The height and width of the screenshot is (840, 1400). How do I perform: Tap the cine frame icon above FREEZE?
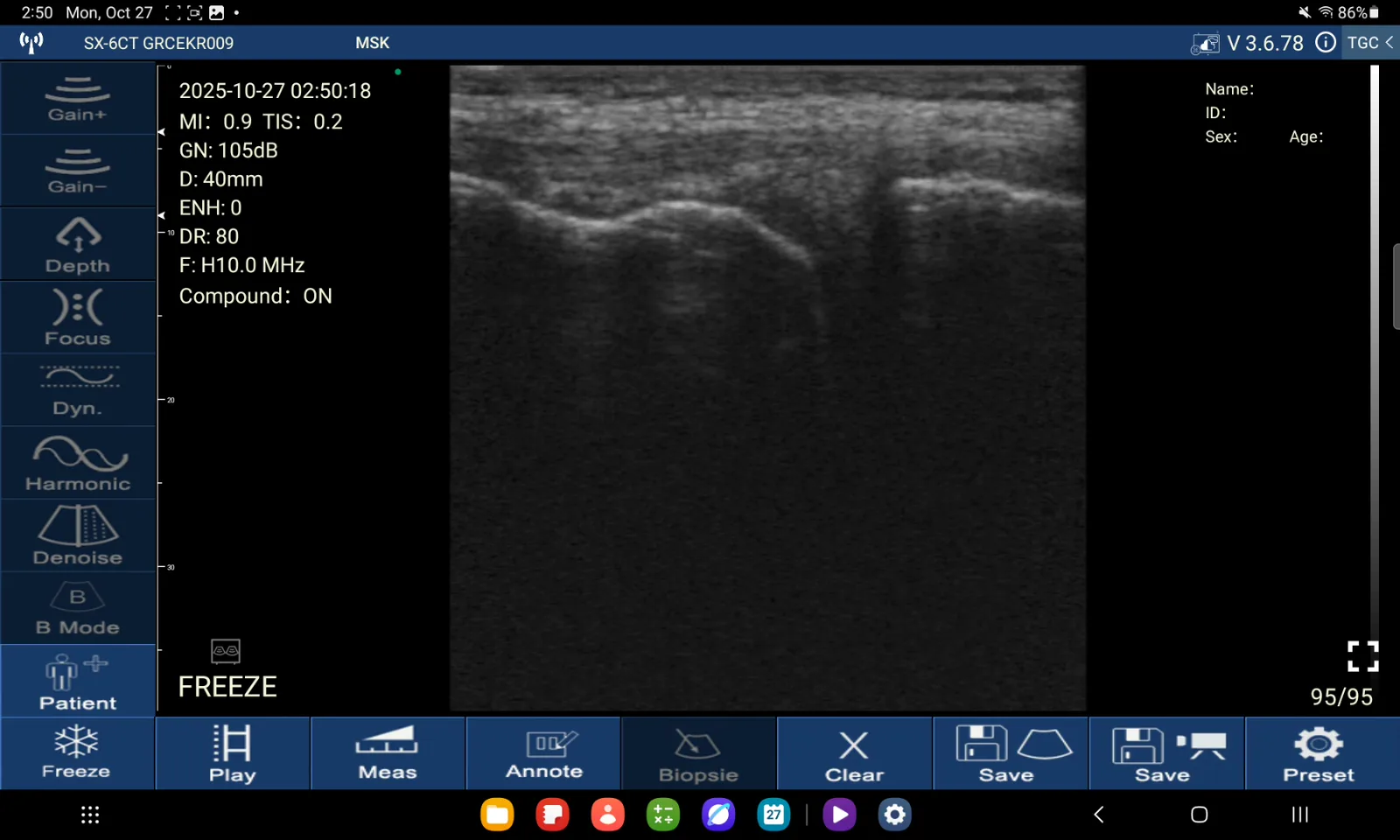tap(226, 651)
